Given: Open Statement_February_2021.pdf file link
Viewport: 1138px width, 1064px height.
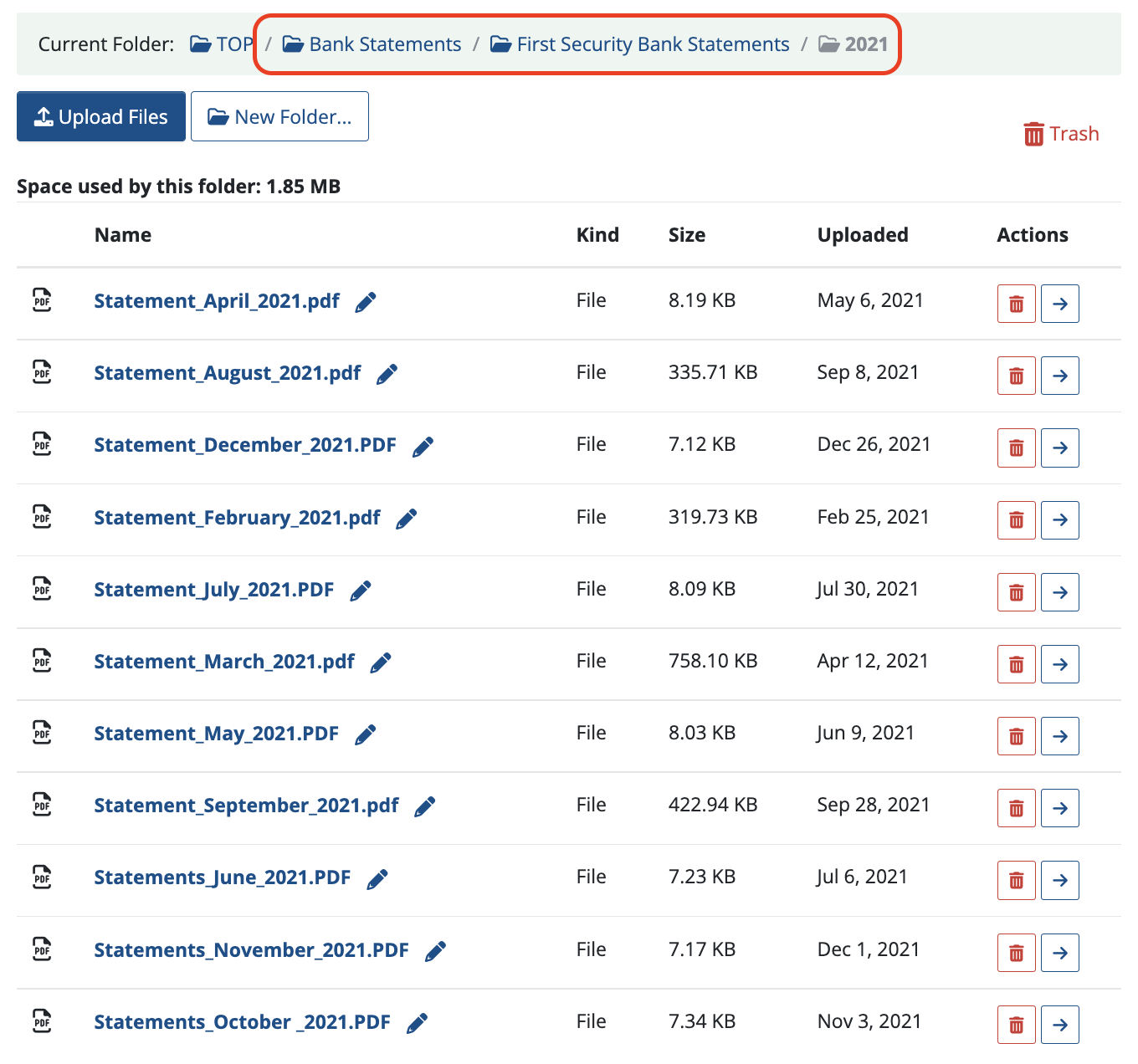Looking at the screenshot, I should click(x=237, y=518).
